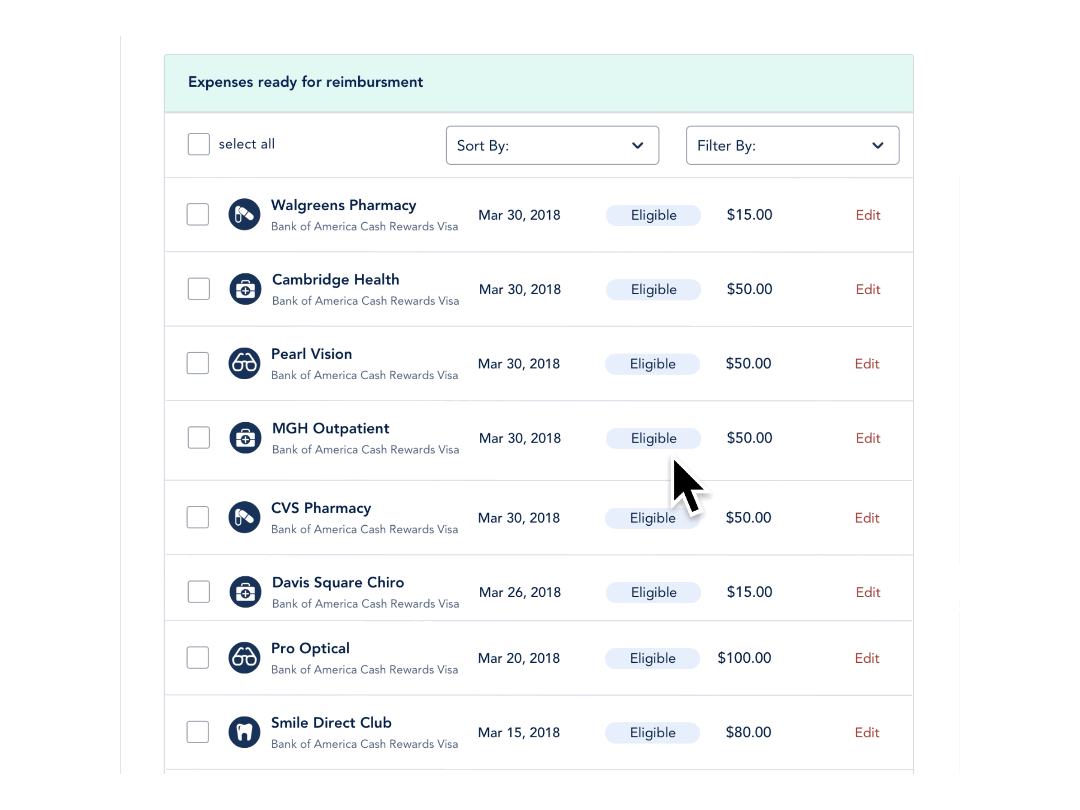Click the Eligible badge for Walgreens Pharmacy

coord(654,215)
